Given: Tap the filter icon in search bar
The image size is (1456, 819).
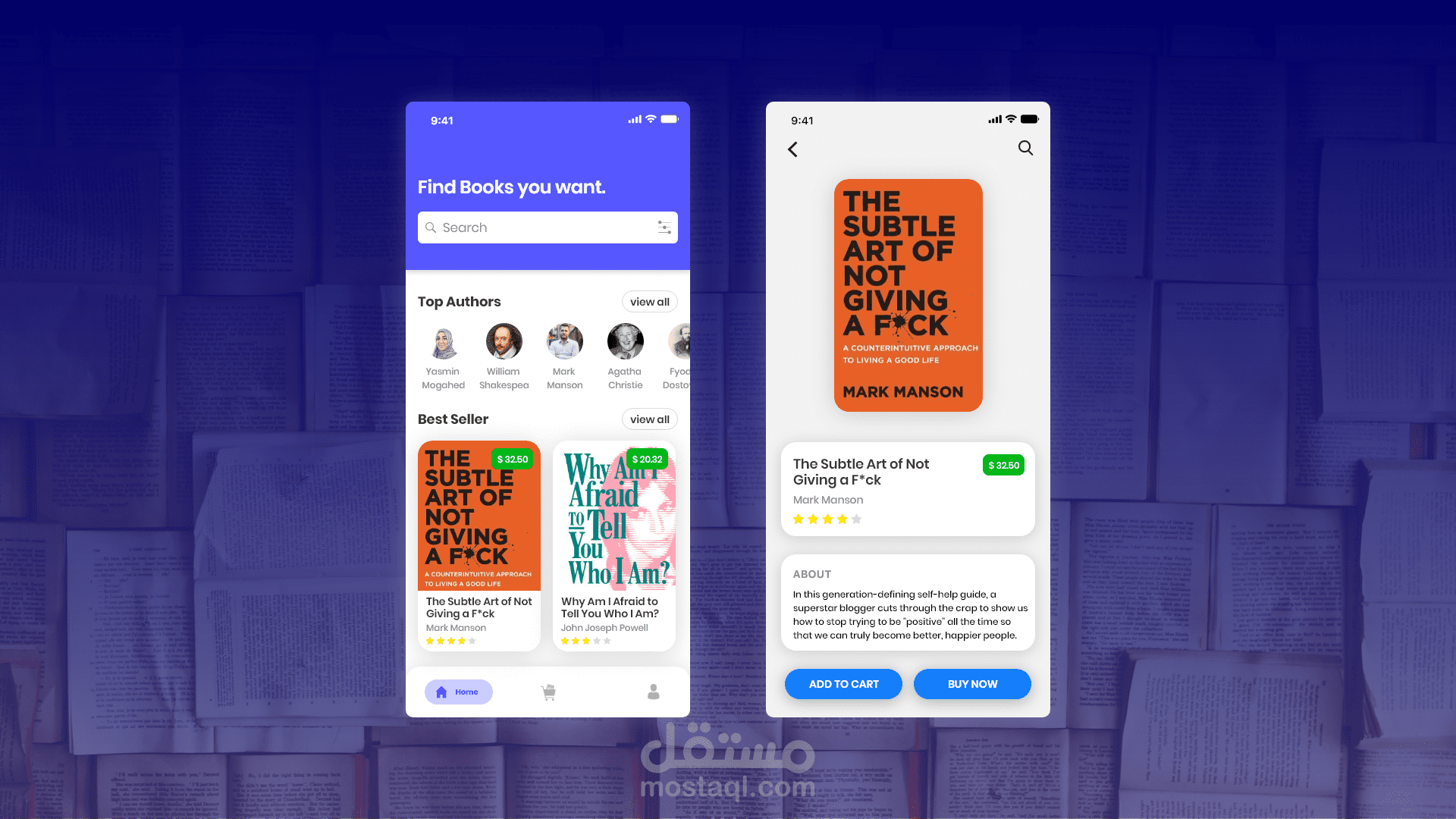Looking at the screenshot, I should (x=664, y=227).
